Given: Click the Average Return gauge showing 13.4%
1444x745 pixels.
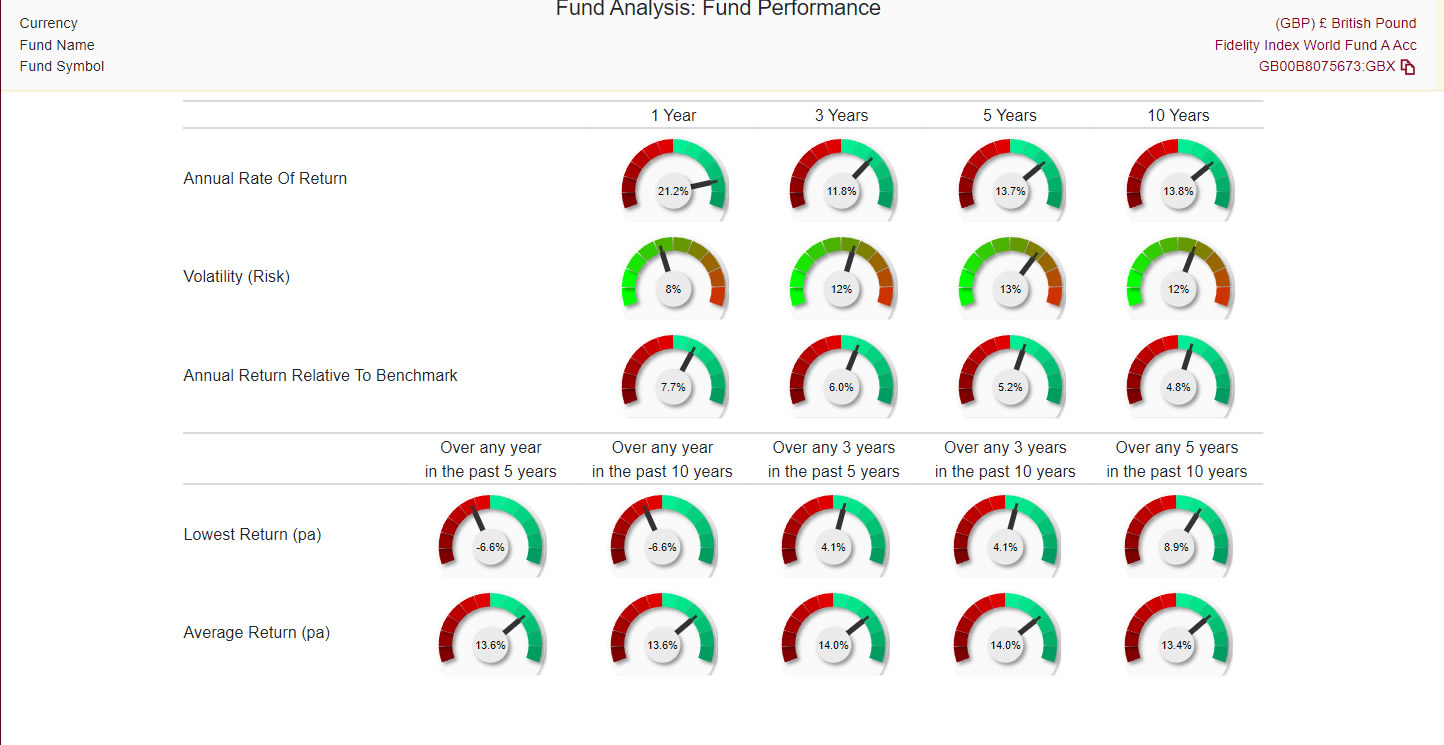Looking at the screenshot, I should (x=1176, y=633).
